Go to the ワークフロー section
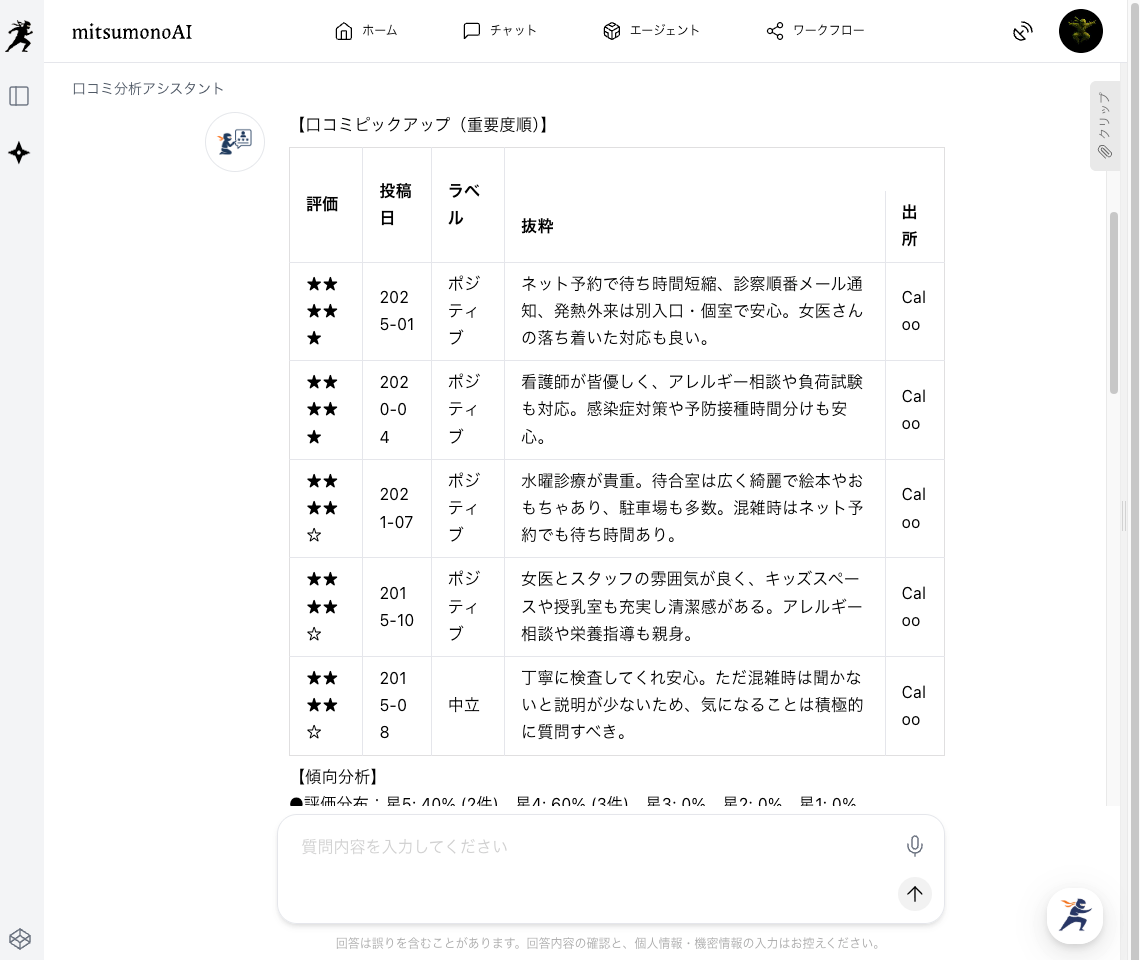This screenshot has width=1140, height=960. tap(815, 31)
